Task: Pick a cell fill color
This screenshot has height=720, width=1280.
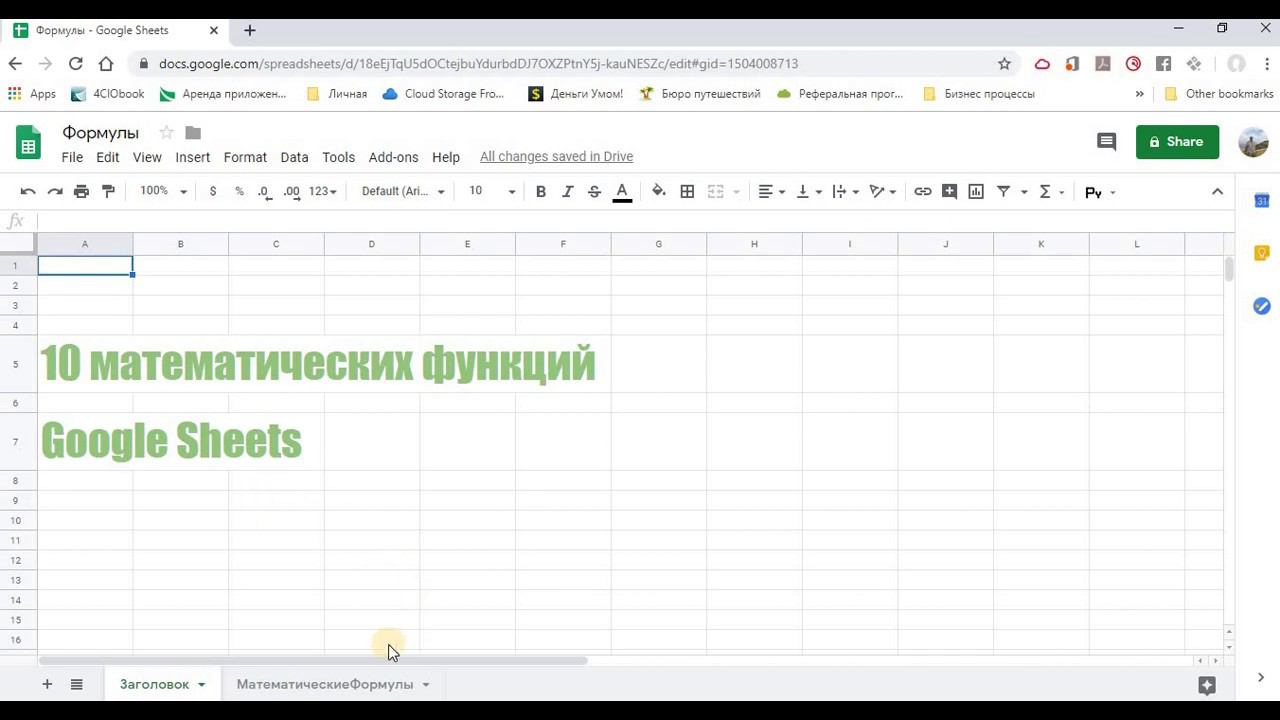Action: (x=659, y=191)
